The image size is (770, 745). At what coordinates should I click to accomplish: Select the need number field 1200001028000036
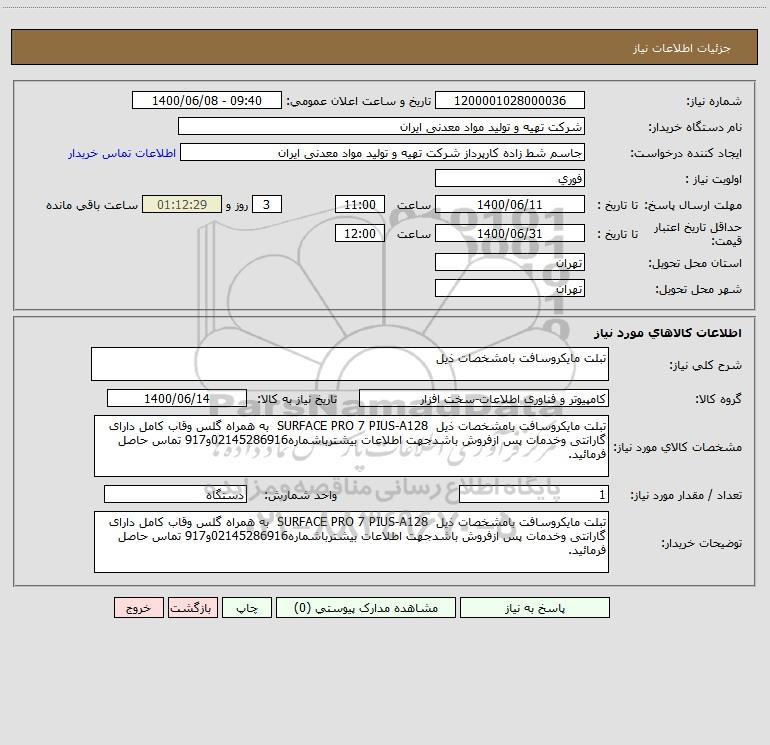(x=510, y=100)
